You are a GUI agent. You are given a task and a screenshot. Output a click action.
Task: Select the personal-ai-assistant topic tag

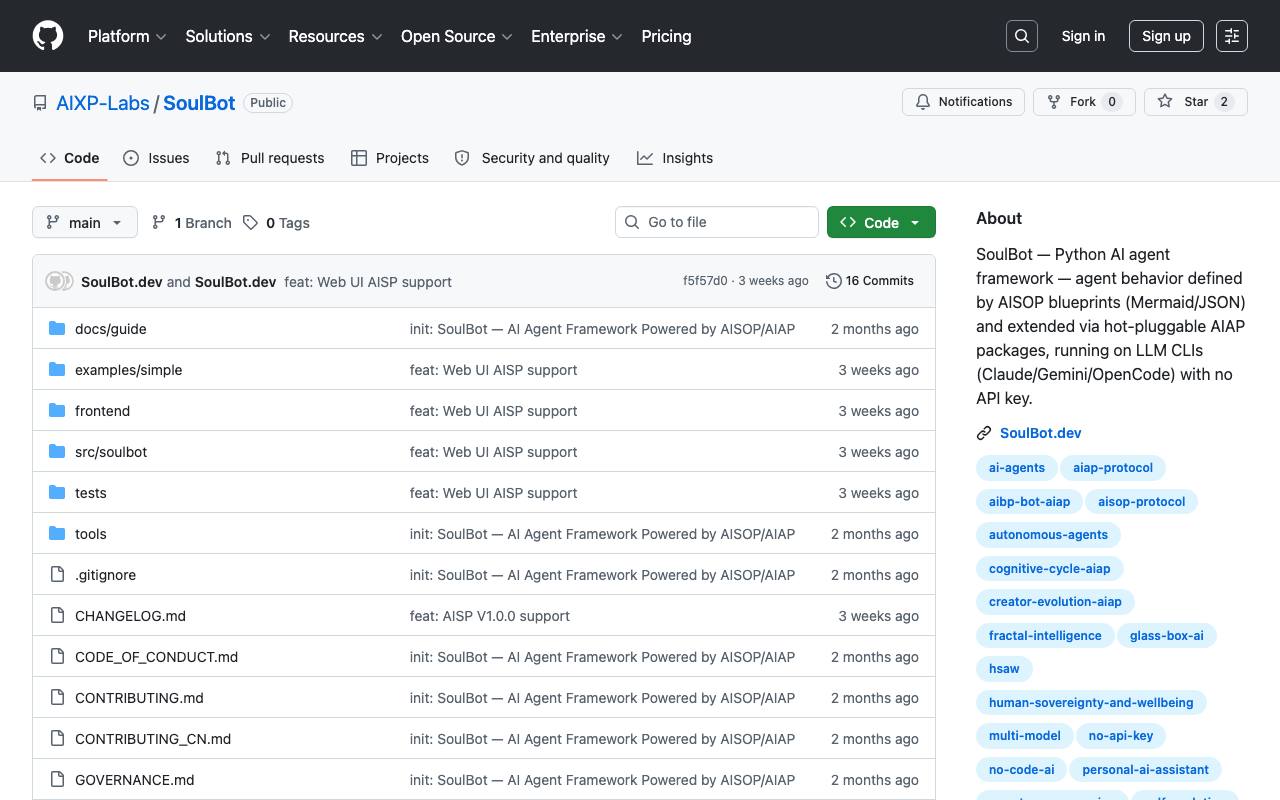(x=1145, y=770)
